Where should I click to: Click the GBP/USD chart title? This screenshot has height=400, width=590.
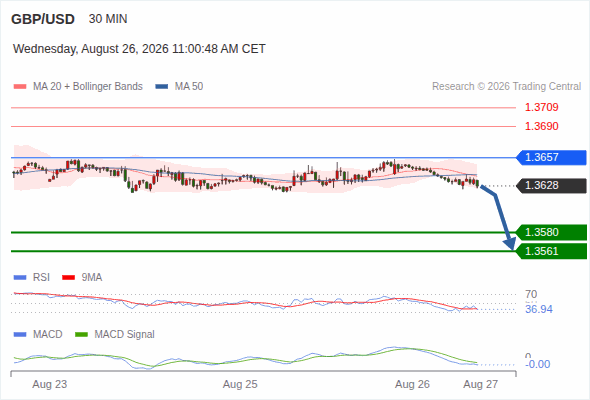[43, 19]
